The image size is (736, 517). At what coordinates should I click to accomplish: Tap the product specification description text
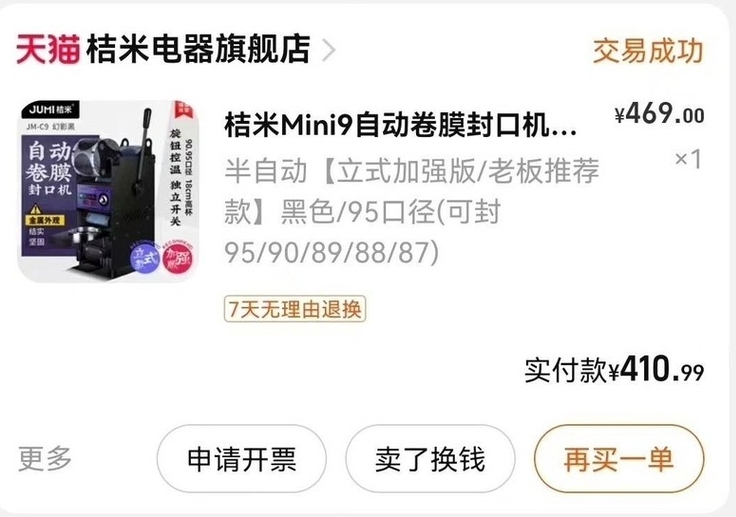coord(412,211)
